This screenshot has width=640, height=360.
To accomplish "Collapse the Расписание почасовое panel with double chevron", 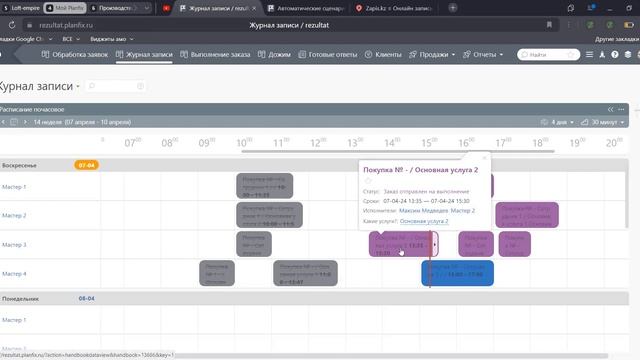I will (x=610, y=109).
